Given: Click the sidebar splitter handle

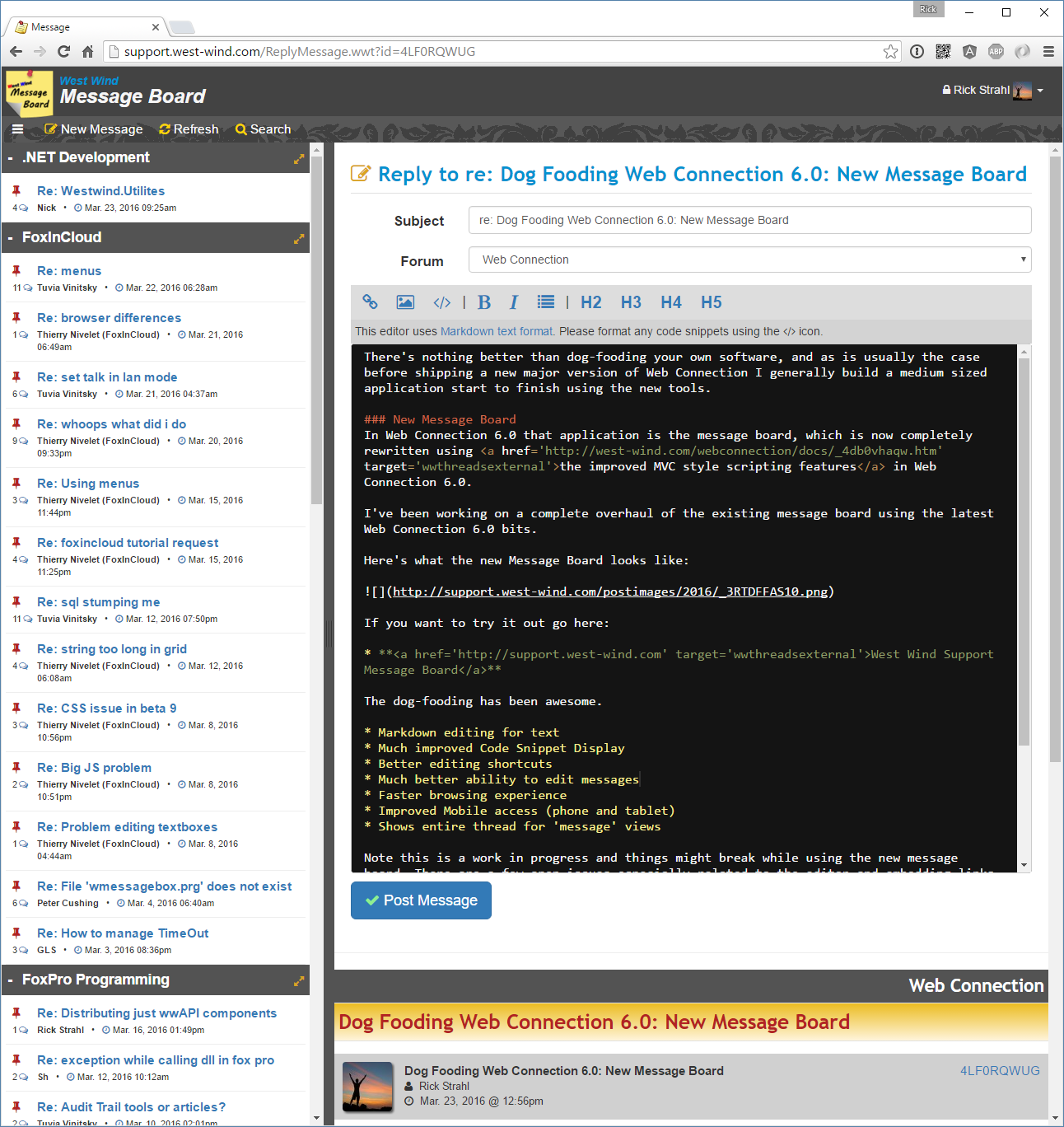Looking at the screenshot, I should (329, 634).
